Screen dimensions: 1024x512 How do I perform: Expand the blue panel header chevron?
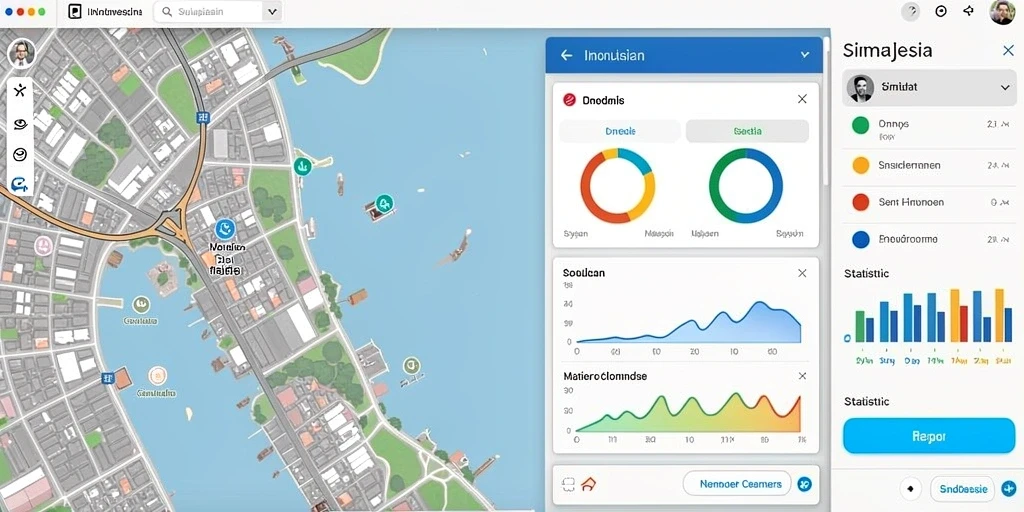click(805, 56)
